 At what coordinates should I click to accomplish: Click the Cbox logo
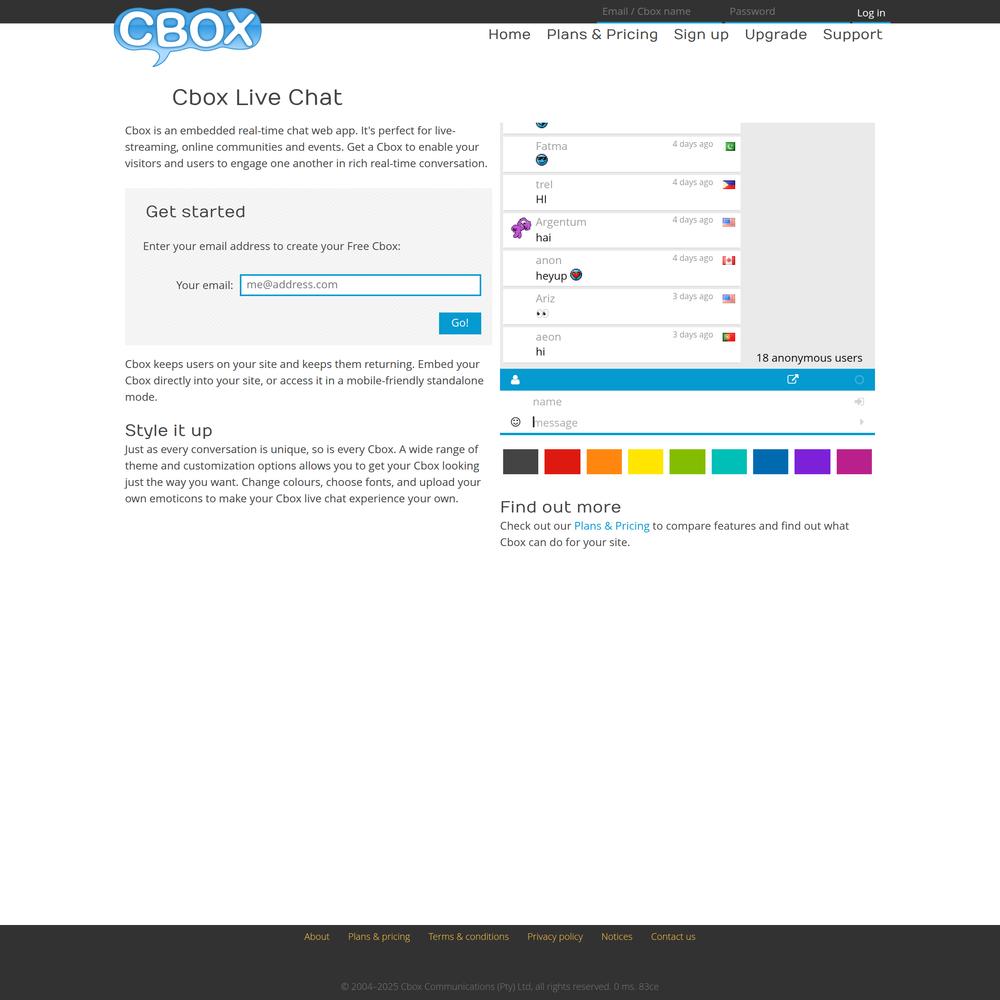point(188,35)
